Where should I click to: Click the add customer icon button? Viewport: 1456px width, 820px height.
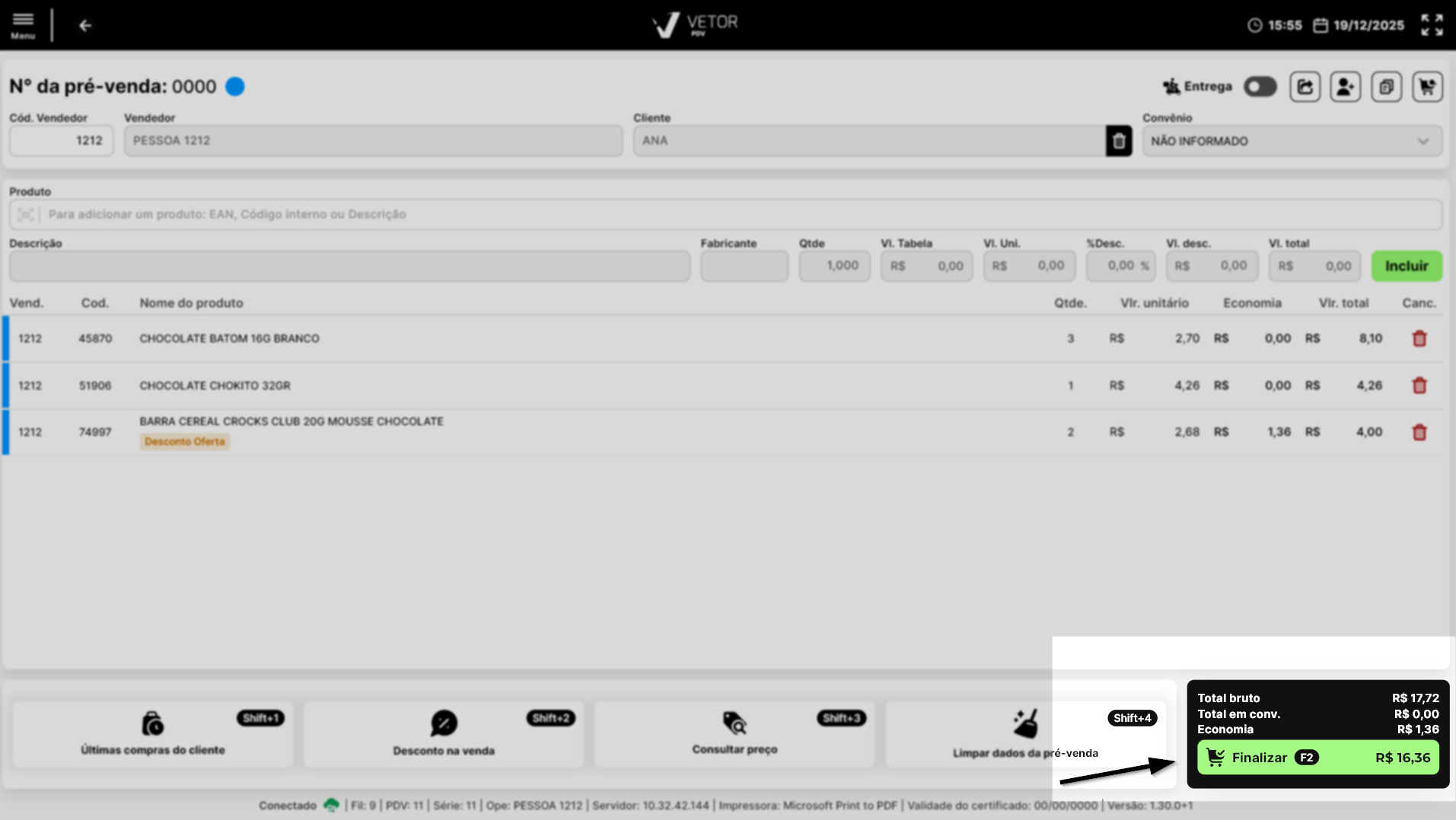(1345, 87)
